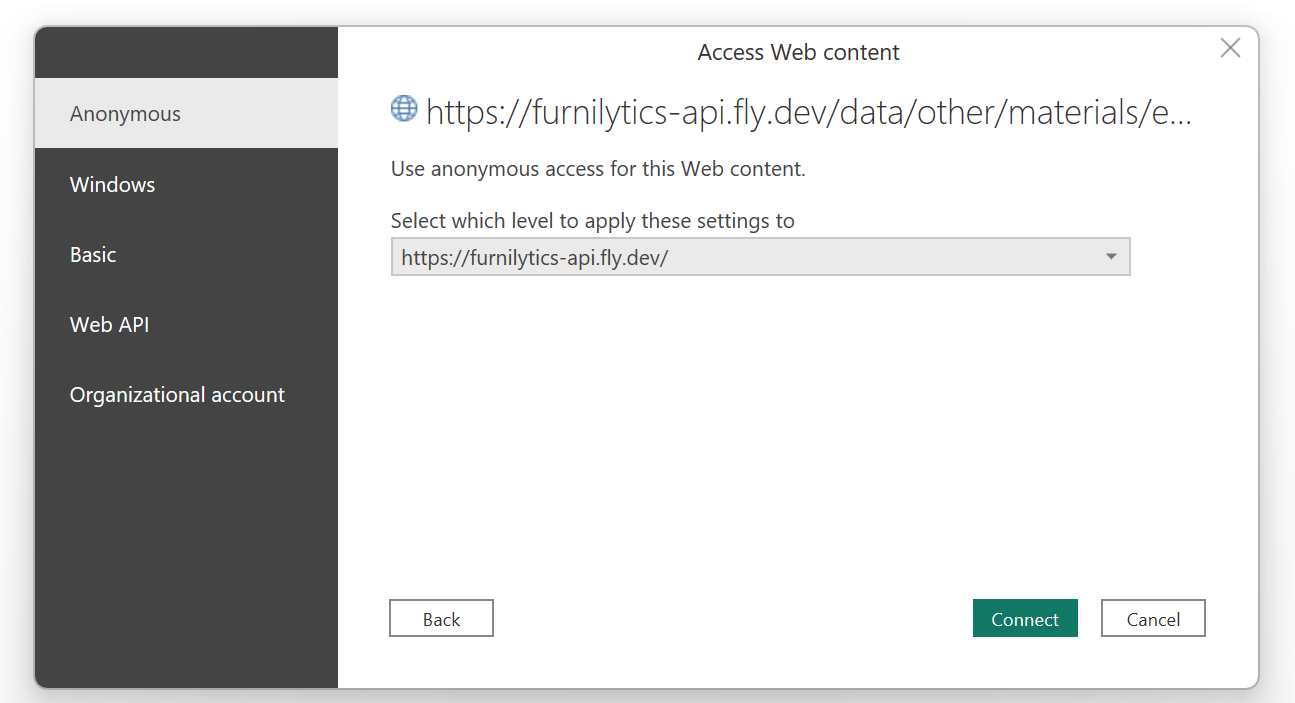Dismiss the dialog with the X button
This screenshot has width=1295, height=703.
(1229, 47)
